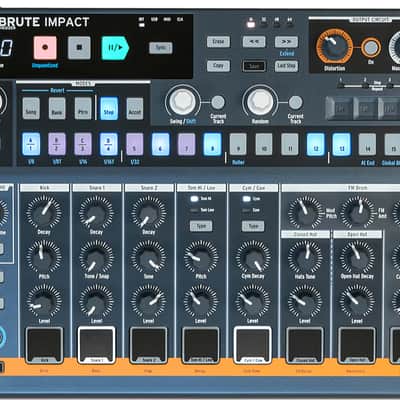Click the FM Amt knob
This screenshot has height=400, width=400.
pyautogui.click(x=357, y=212)
